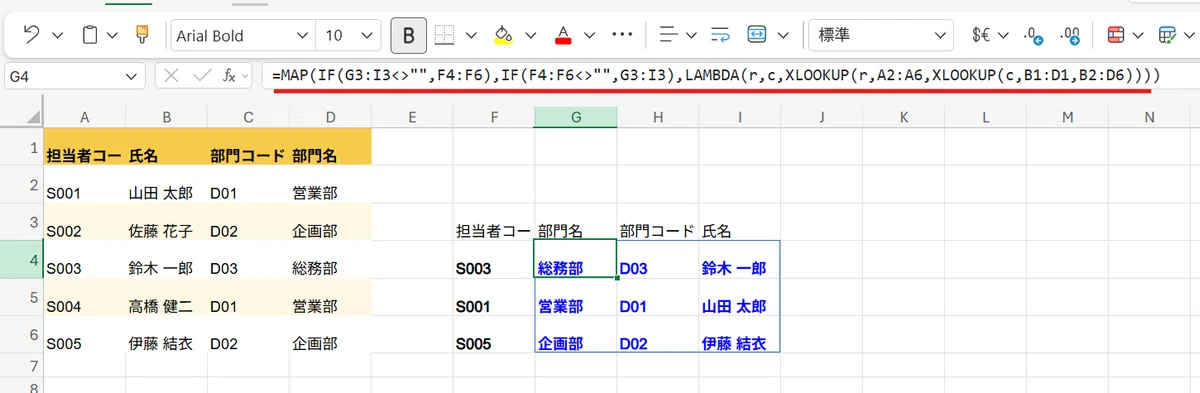Select cell C1 部門コード header
Screen dimensions: 1200x393
(248, 147)
